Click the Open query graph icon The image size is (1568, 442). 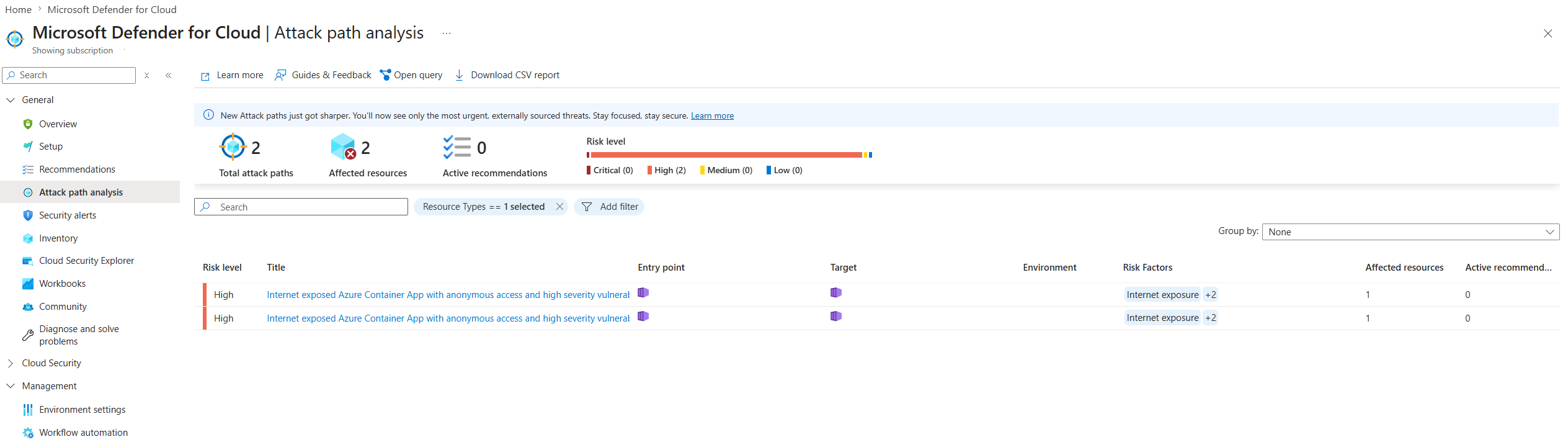[x=385, y=75]
